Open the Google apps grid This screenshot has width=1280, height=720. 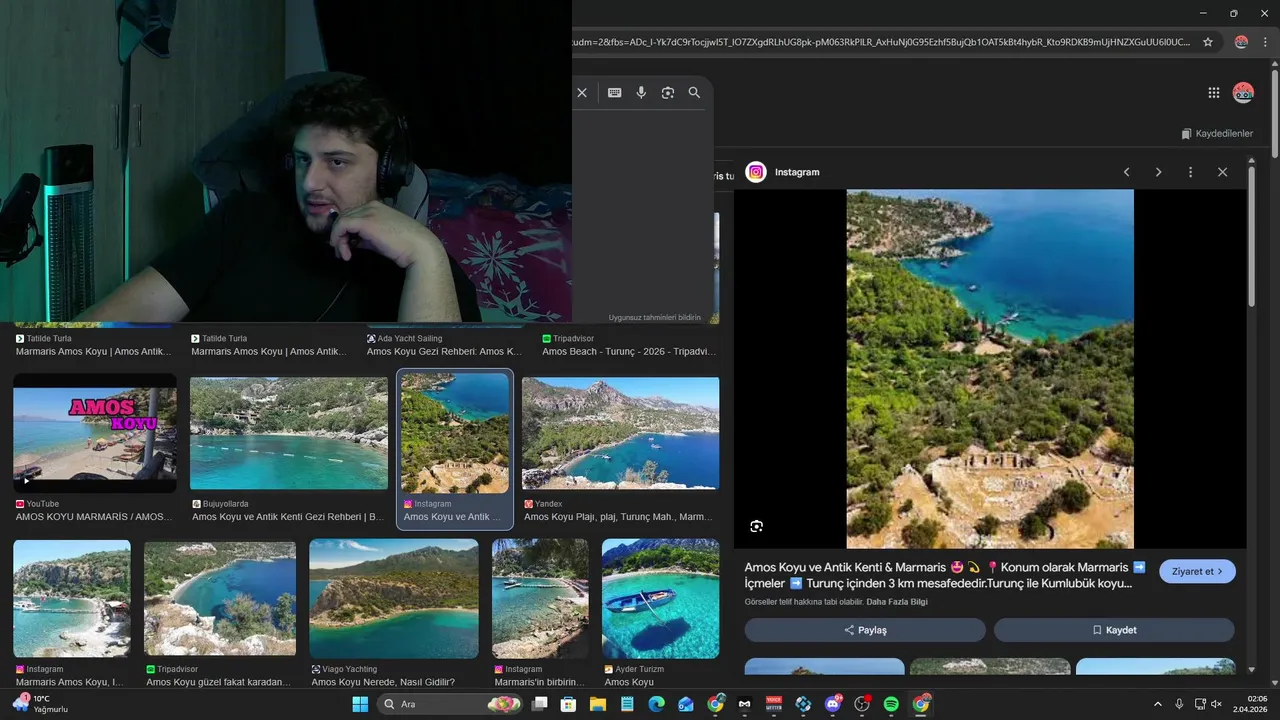coord(1214,93)
